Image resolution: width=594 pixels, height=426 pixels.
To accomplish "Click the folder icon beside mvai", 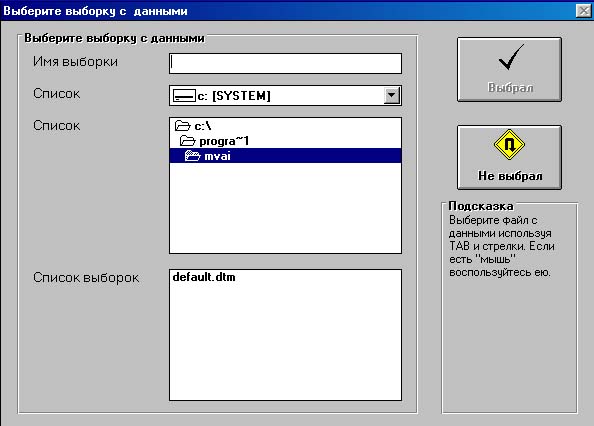I will 192,156.
